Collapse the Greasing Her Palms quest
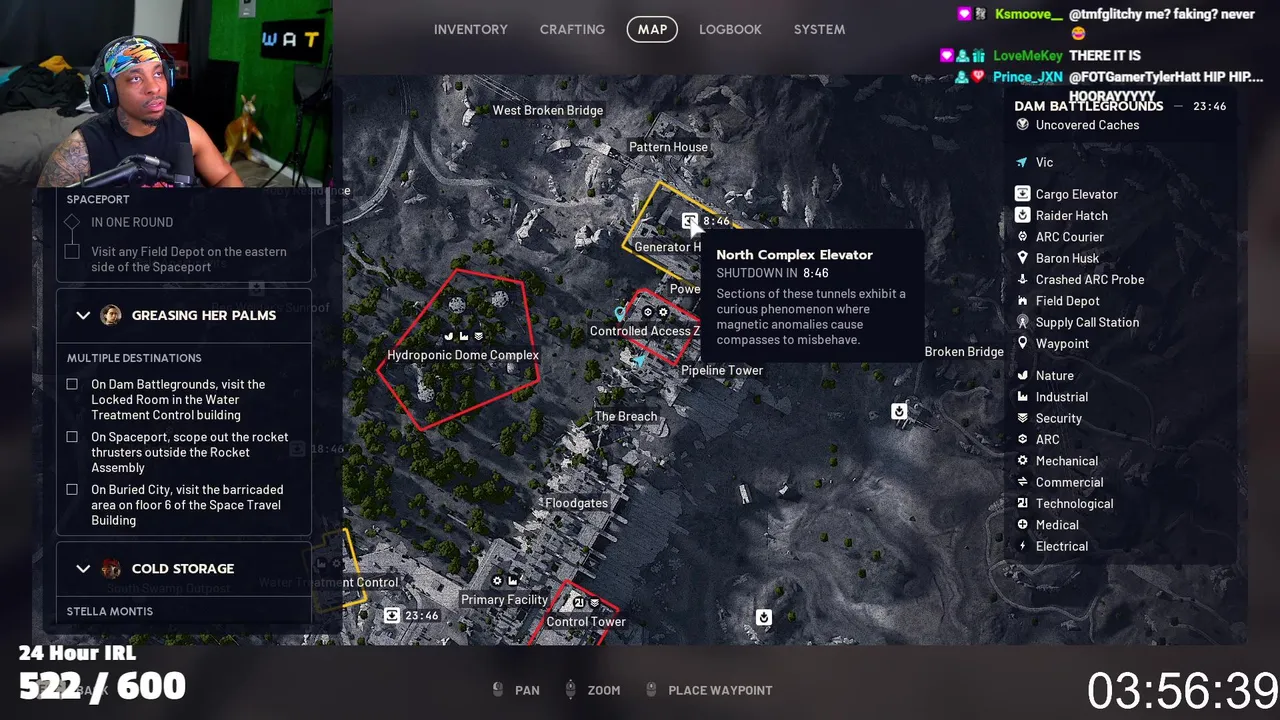 83,315
